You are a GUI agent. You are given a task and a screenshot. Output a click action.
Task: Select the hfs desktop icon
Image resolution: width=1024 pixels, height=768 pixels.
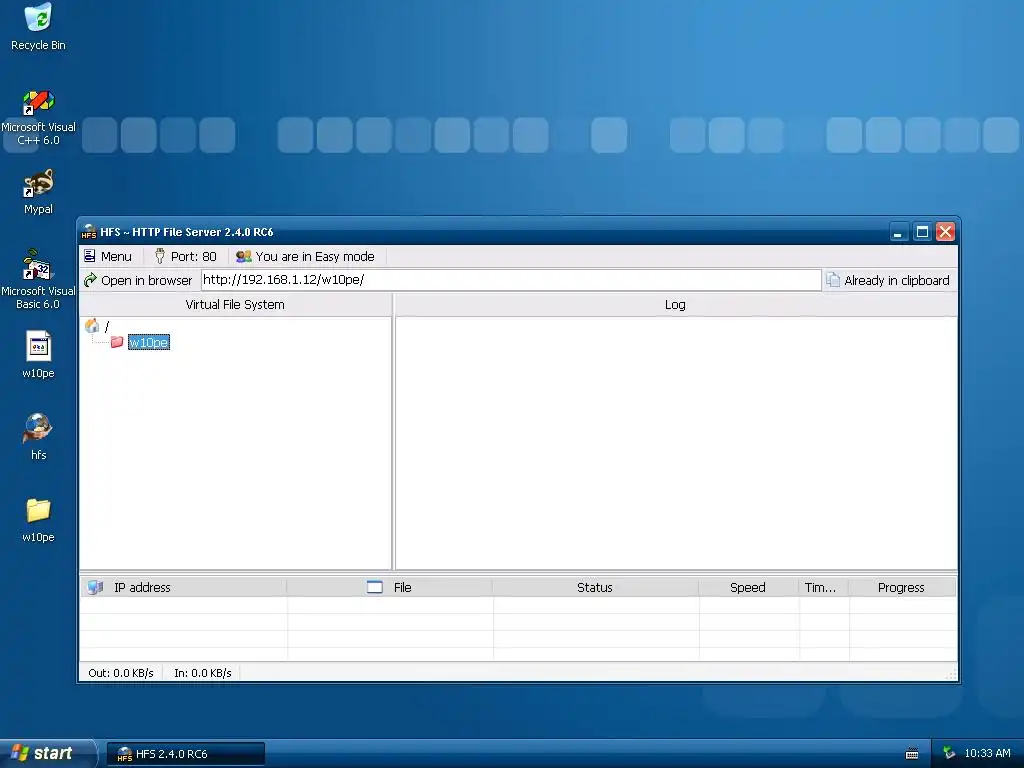(38, 437)
